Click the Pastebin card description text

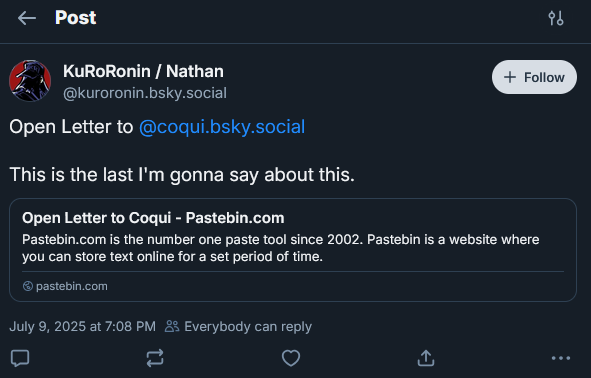click(280, 248)
